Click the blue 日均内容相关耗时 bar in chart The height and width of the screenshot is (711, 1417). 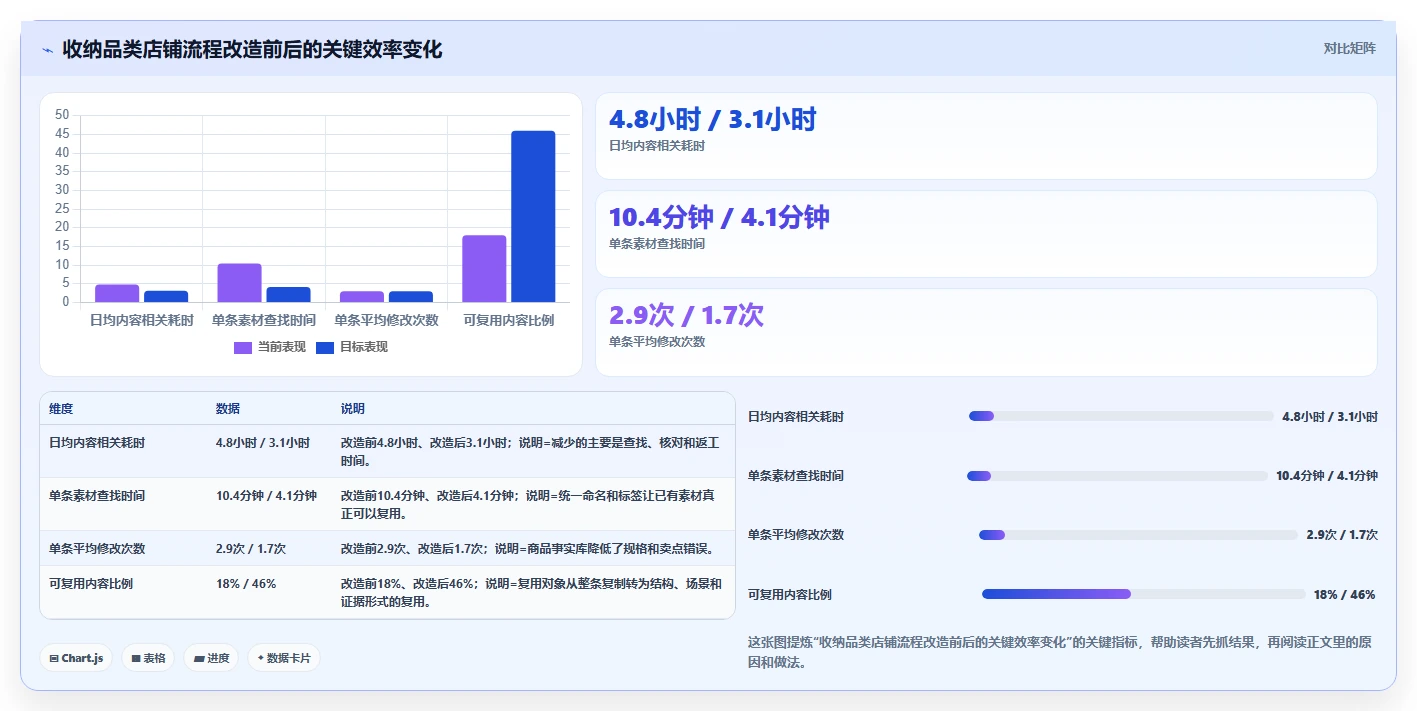pyautogui.click(x=166, y=296)
